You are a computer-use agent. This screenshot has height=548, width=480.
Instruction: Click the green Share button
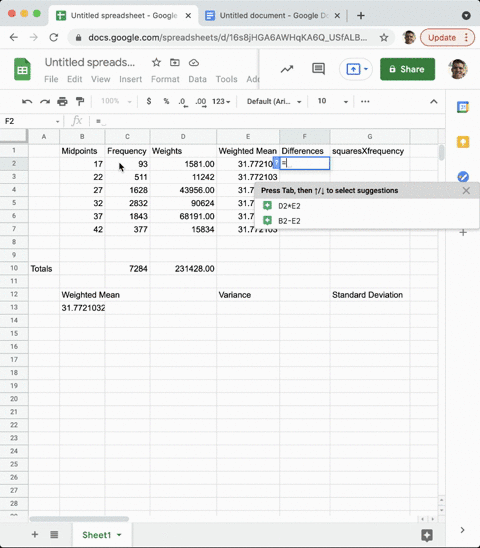[x=407, y=69]
